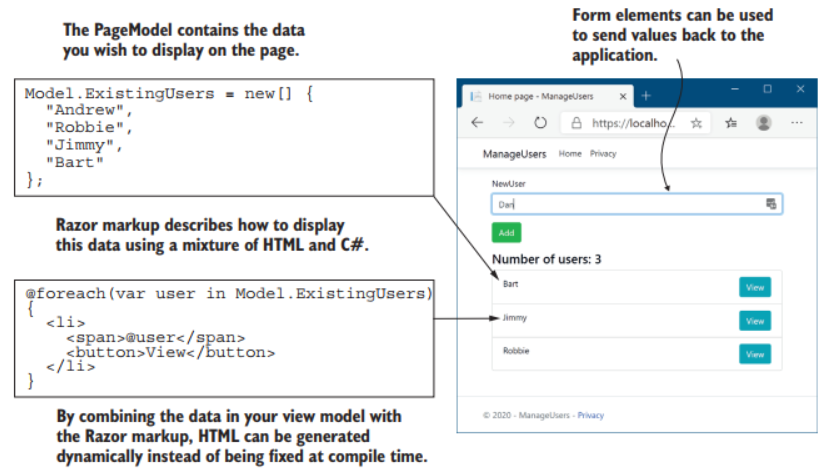This screenshot has width=834, height=469.
Task: Bookmark the page with the star icon
Action: point(696,123)
